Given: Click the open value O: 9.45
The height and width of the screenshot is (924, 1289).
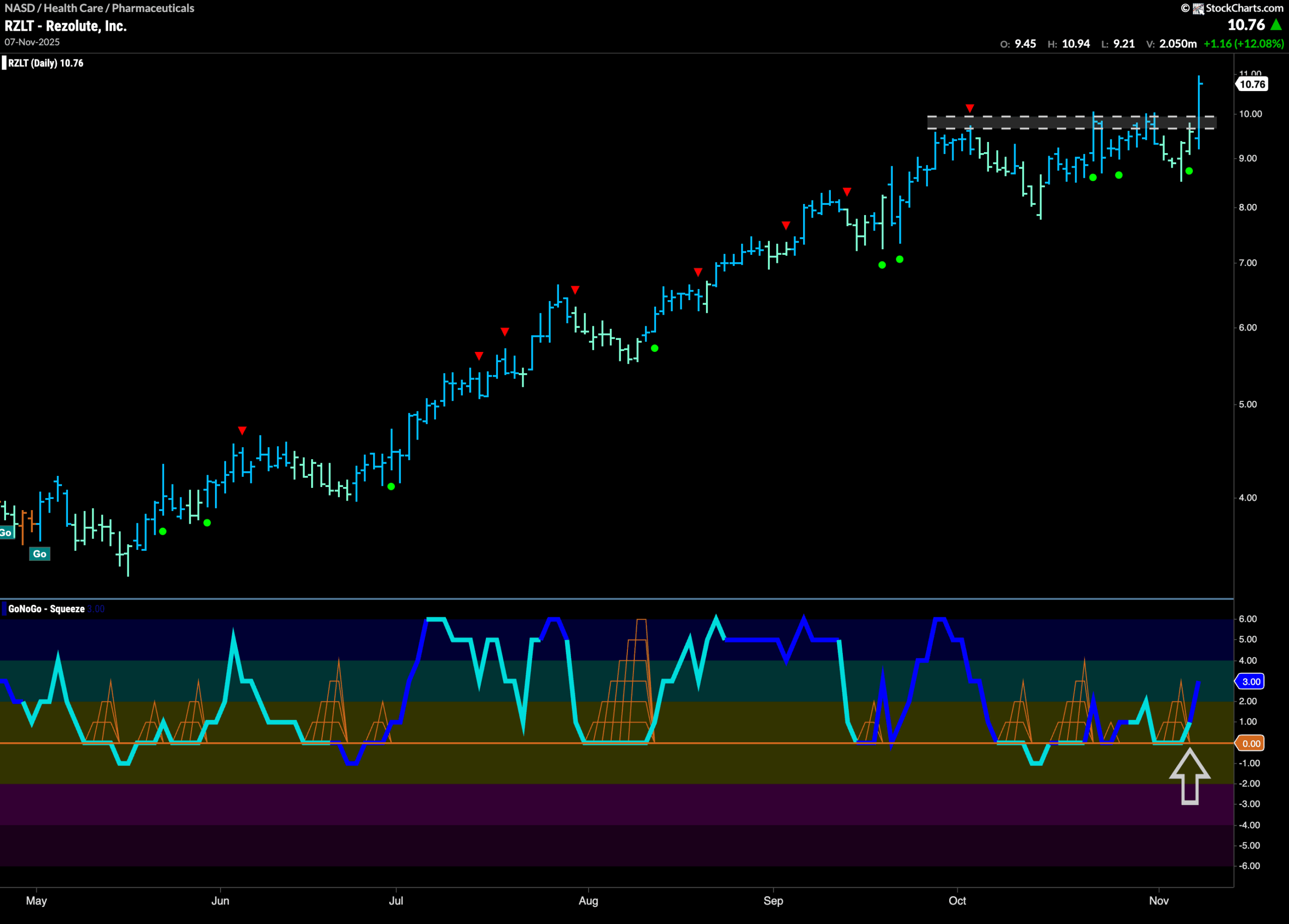Looking at the screenshot, I should 1018,44.
